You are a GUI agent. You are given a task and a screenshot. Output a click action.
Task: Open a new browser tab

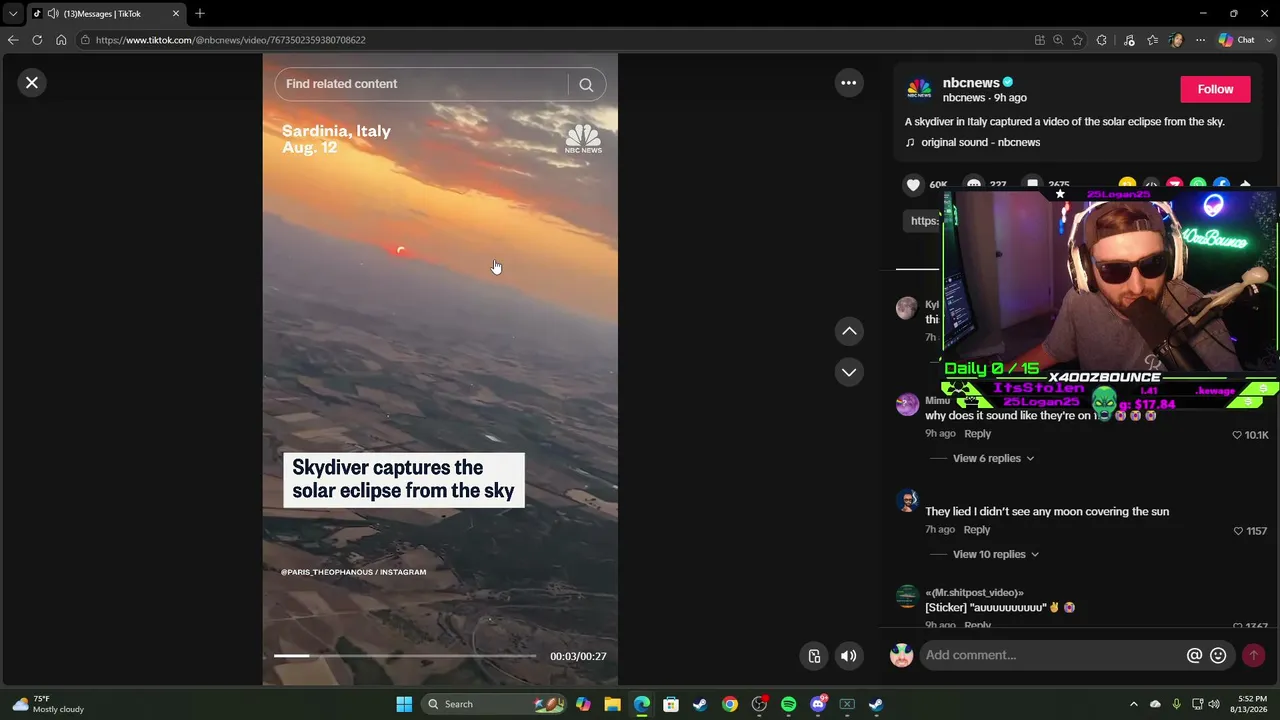[200, 13]
